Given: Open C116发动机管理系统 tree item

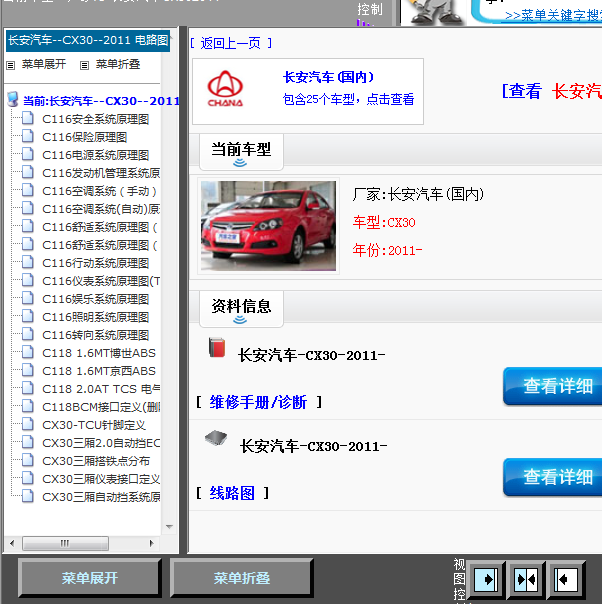Looking at the screenshot, I should 101,173.
